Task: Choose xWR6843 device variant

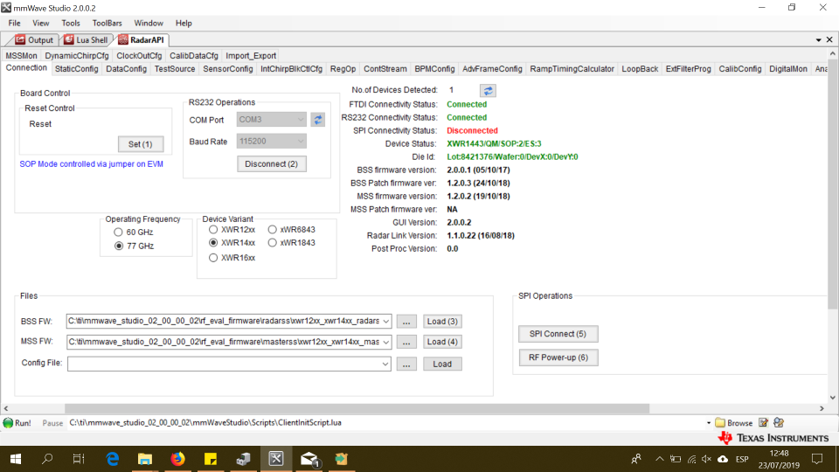Action: tap(272, 230)
